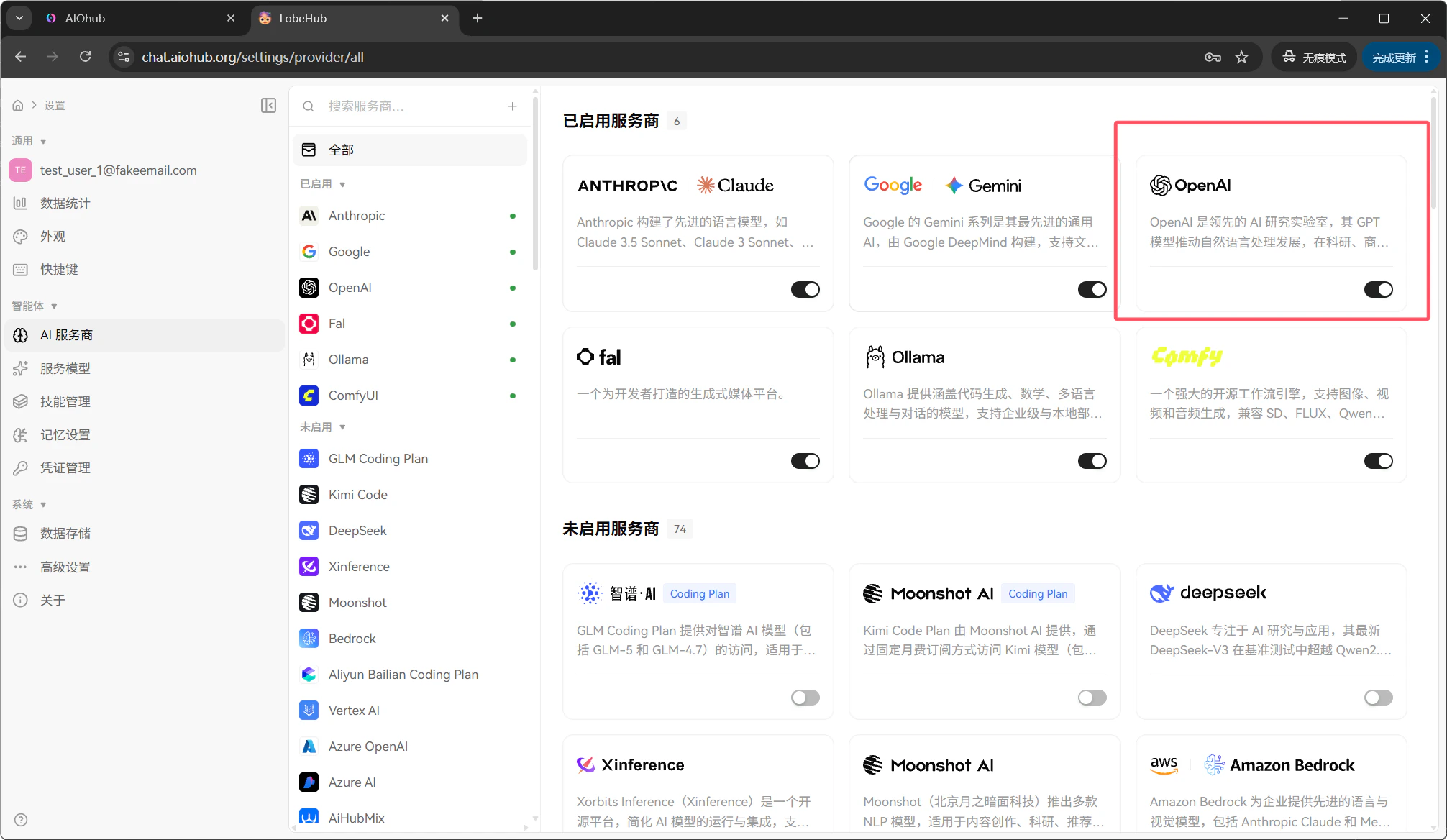Select Kimi Code in the list

coord(410,495)
